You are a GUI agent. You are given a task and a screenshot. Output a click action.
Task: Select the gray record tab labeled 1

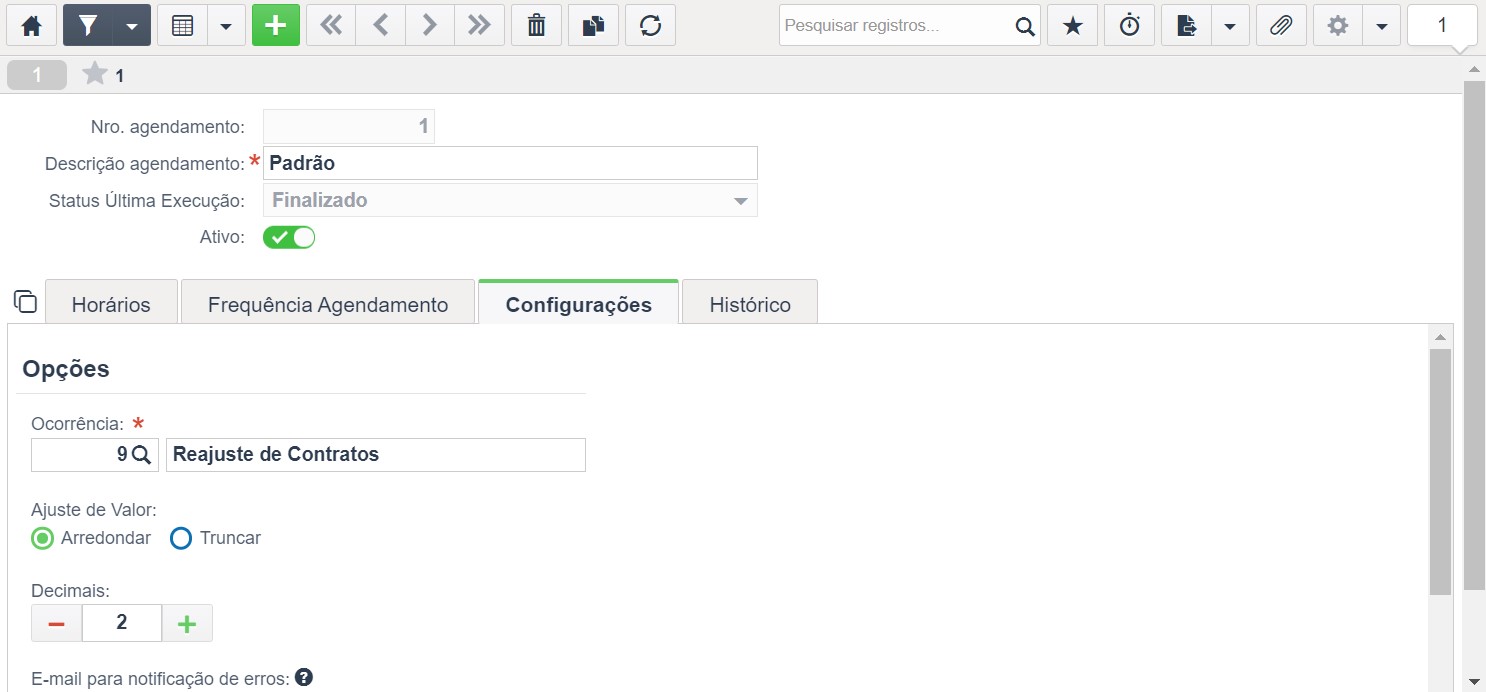[x=37, y=75]
